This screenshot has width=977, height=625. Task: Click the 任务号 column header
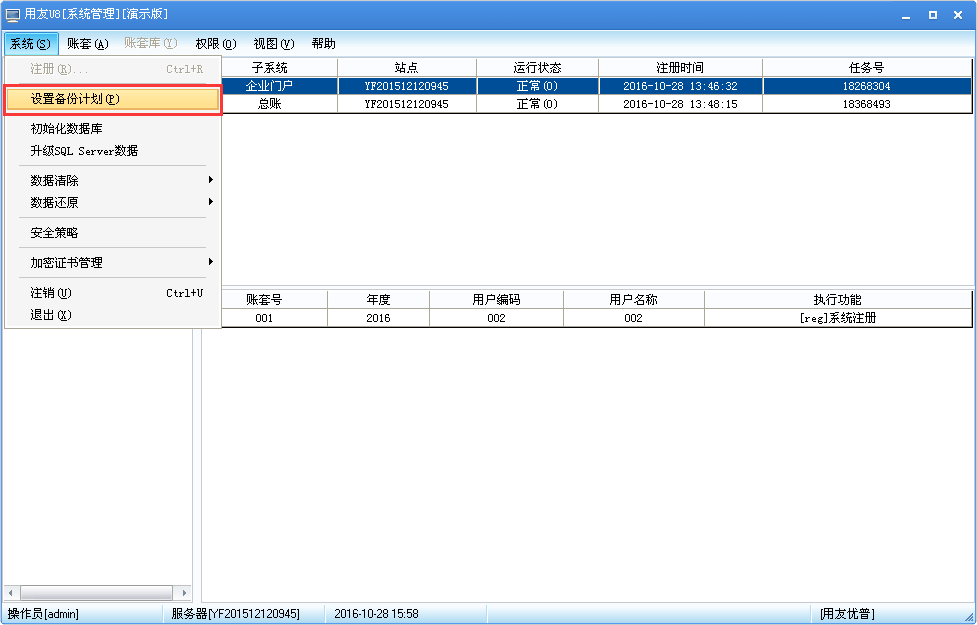(868, 67)
